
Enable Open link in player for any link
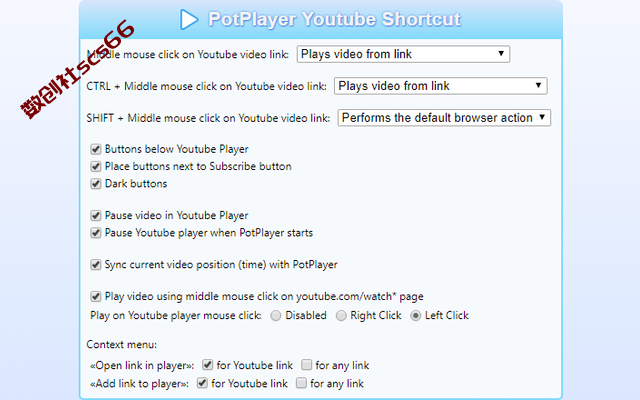pos(307,365)
